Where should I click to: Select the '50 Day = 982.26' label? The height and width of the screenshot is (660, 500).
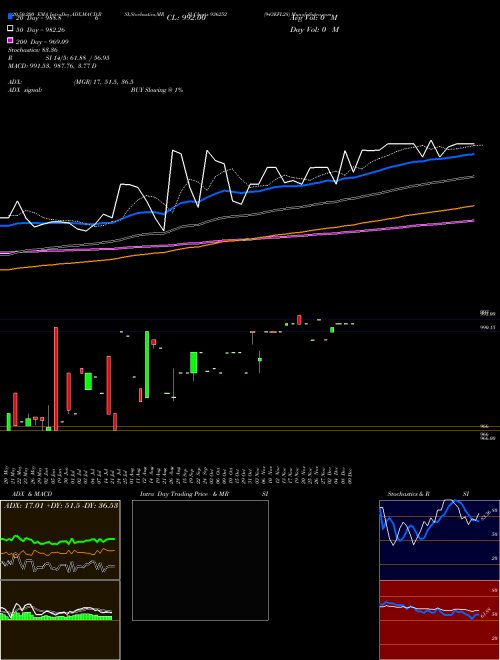(x=40, y=29)
